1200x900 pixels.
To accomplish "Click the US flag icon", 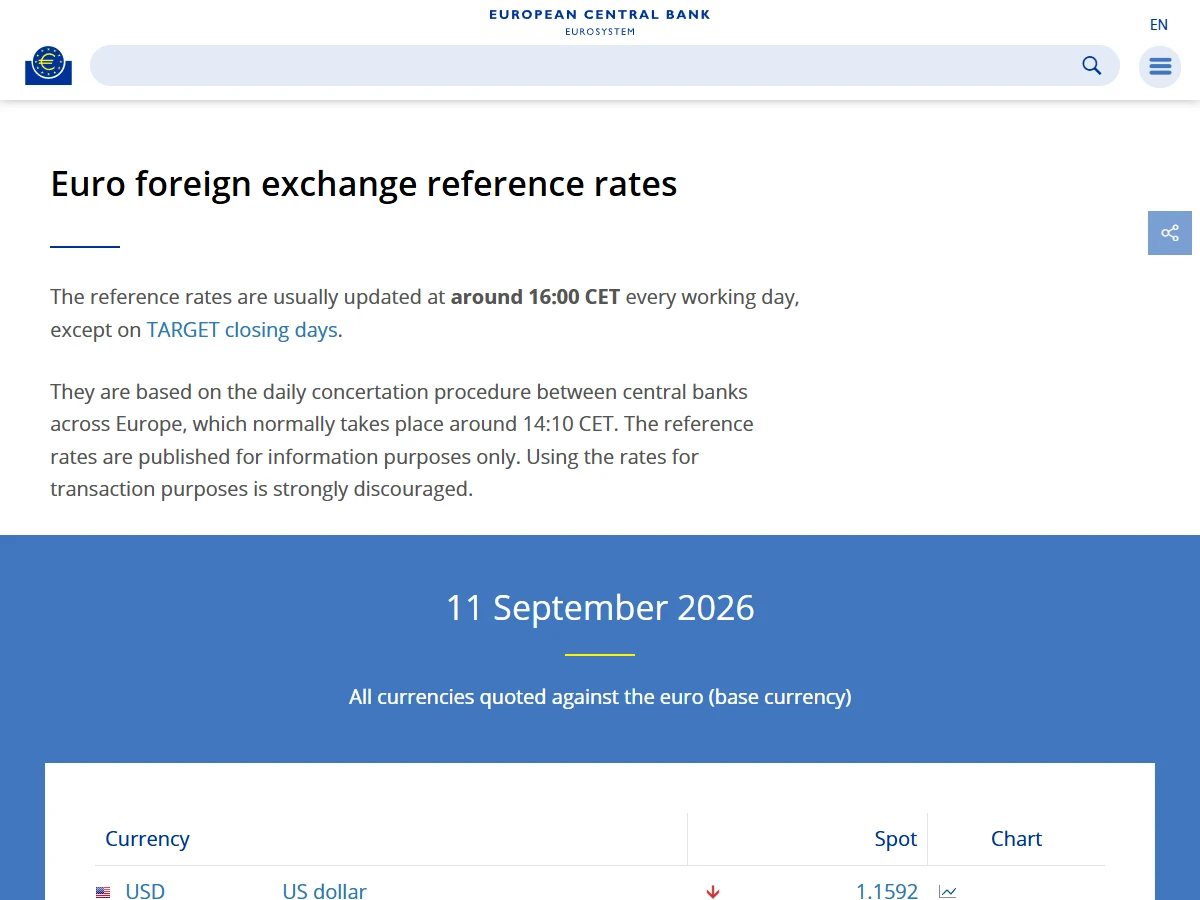I will (103, 892).
